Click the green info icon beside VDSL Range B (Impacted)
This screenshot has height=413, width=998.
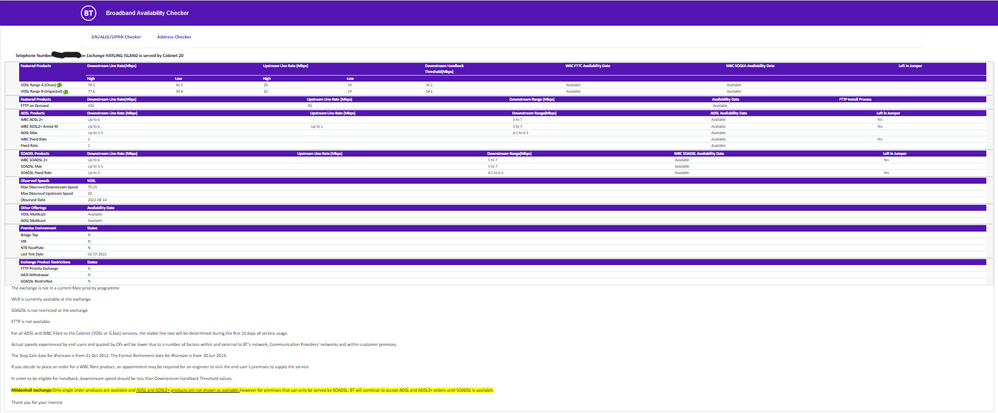(65, 92)
